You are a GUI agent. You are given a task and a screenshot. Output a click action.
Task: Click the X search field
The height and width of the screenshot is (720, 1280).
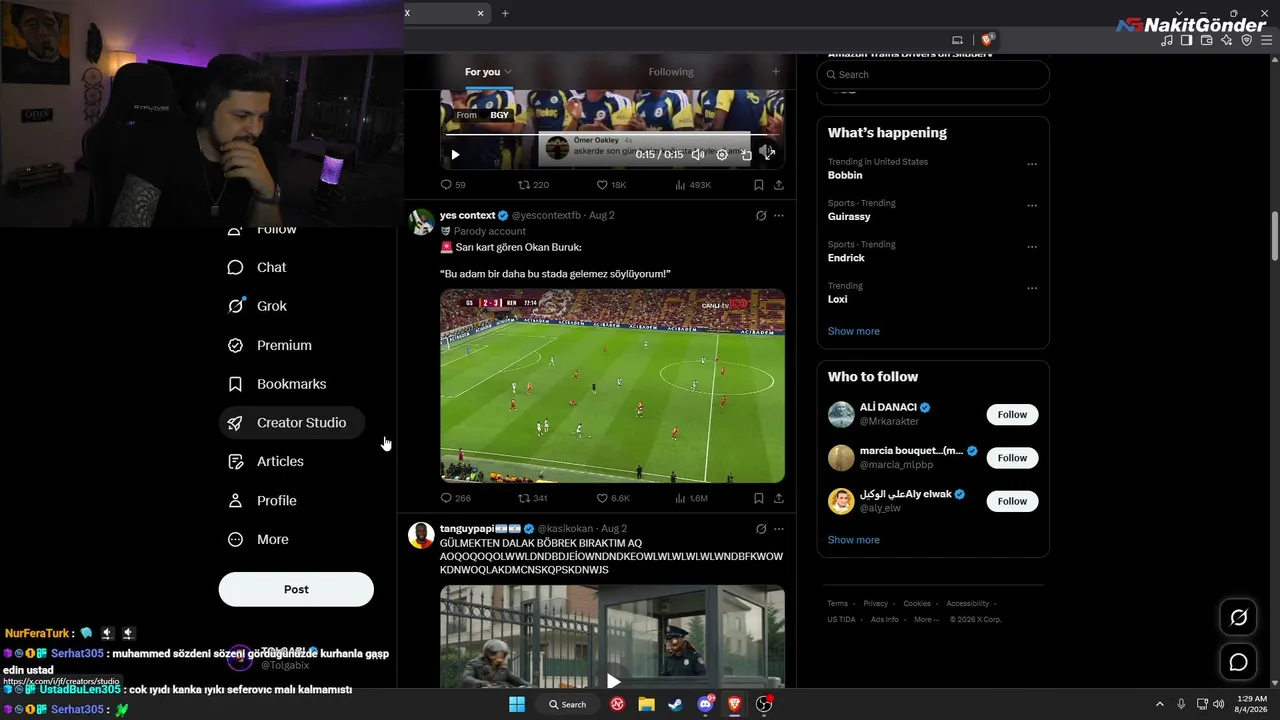tap(933, 74)
